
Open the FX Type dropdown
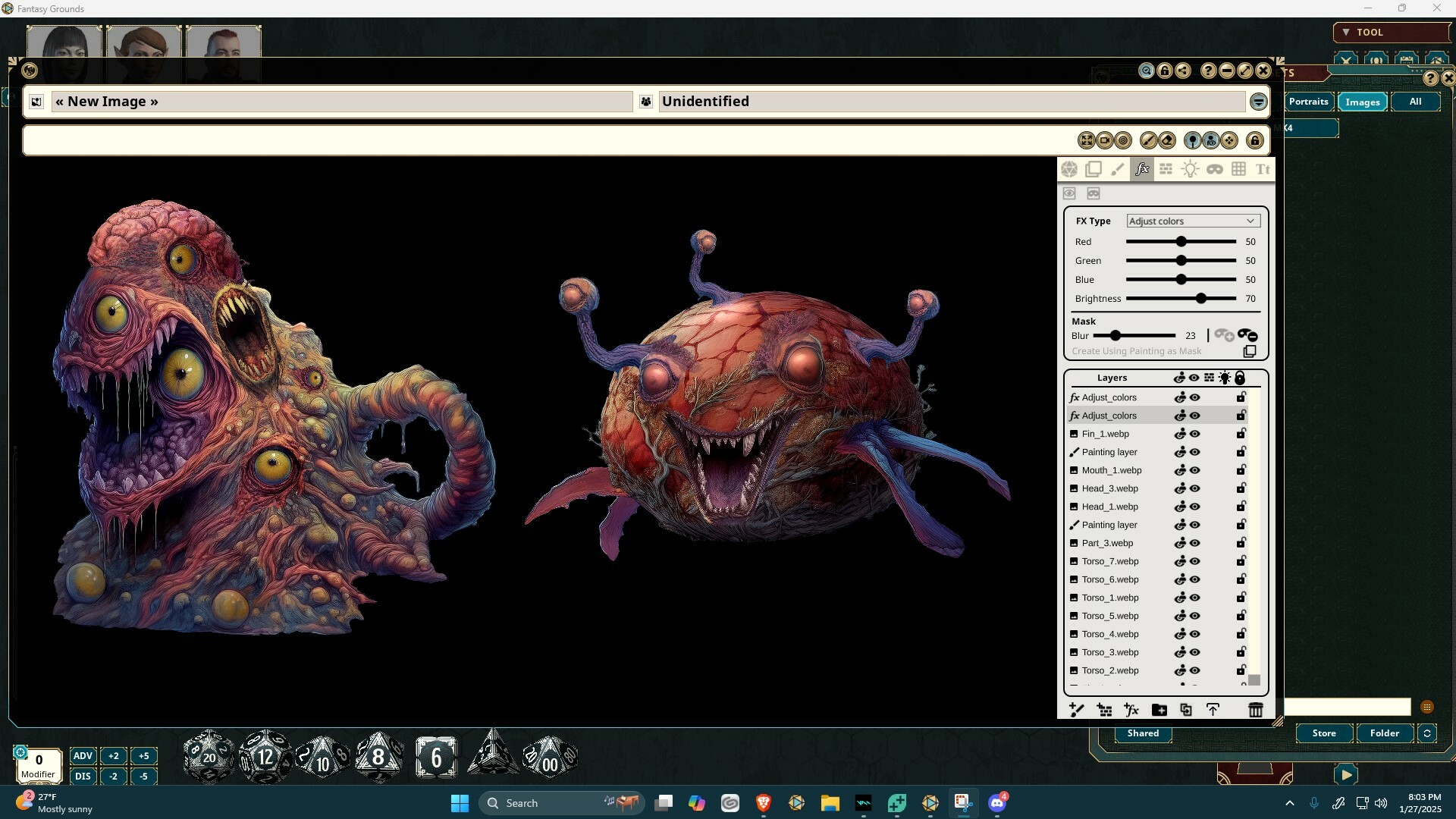[x=1193, y=221]
